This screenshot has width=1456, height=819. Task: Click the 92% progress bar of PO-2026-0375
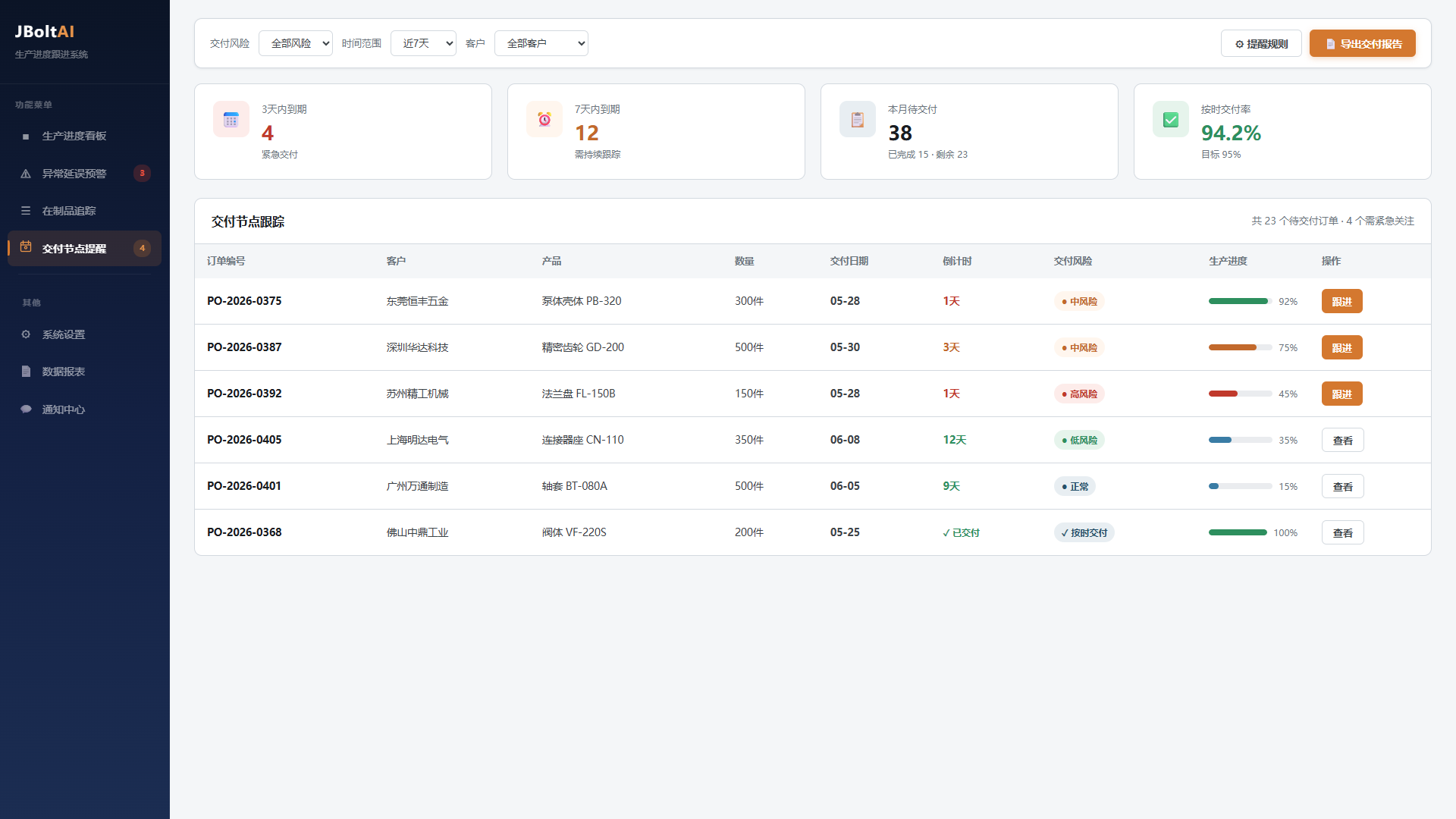point(1241,301)
